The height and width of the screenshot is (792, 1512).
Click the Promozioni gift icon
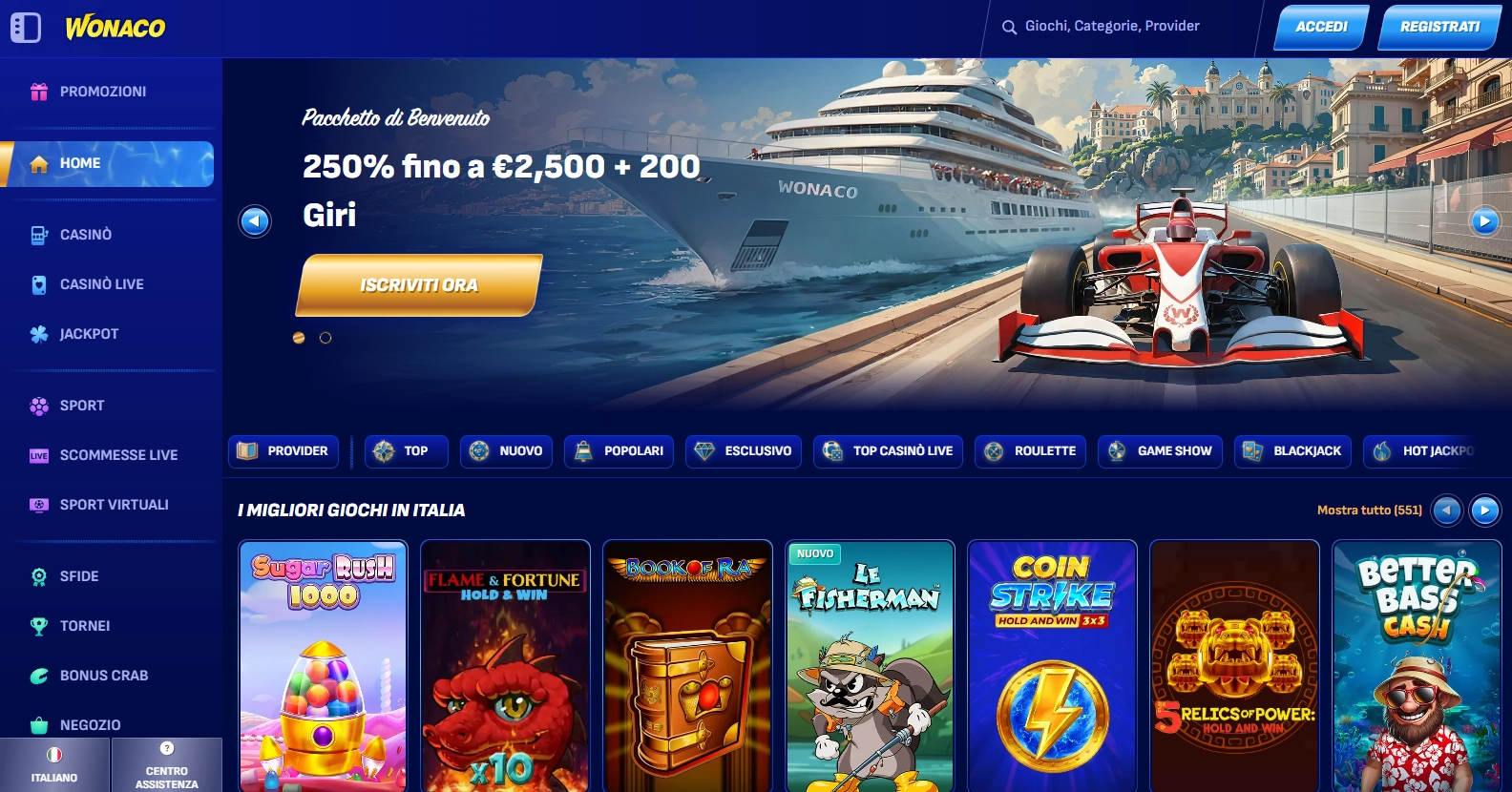pos(39,92)
